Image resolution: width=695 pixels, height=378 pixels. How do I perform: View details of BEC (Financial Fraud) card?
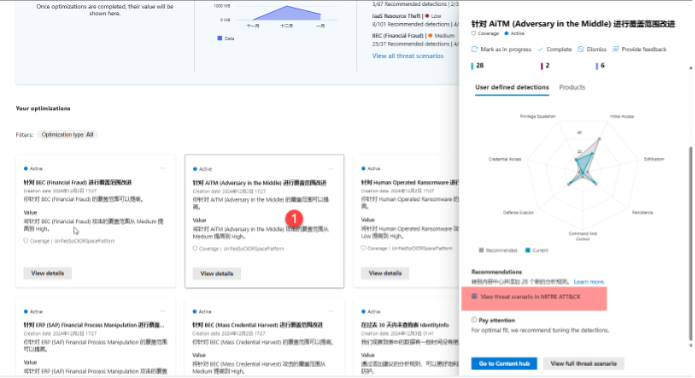click(47, 273)
